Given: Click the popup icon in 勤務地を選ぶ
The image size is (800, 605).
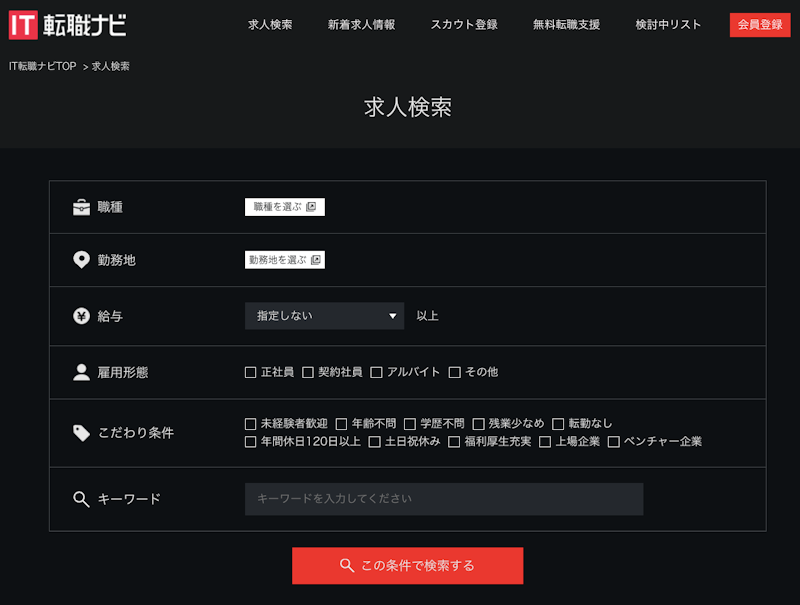Looking at the screenshot, I should [316, 260].
